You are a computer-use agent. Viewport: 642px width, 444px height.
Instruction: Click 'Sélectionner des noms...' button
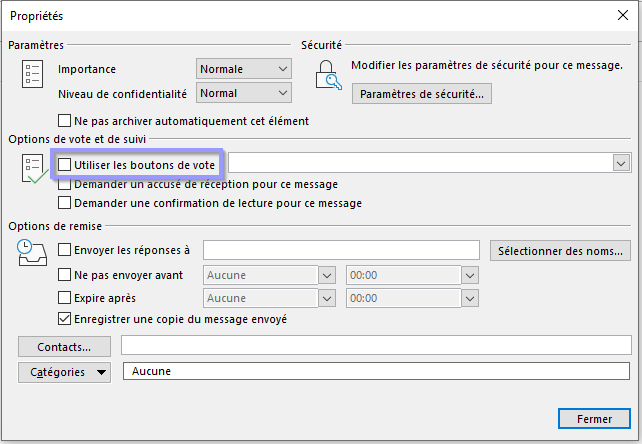point(560,251)
